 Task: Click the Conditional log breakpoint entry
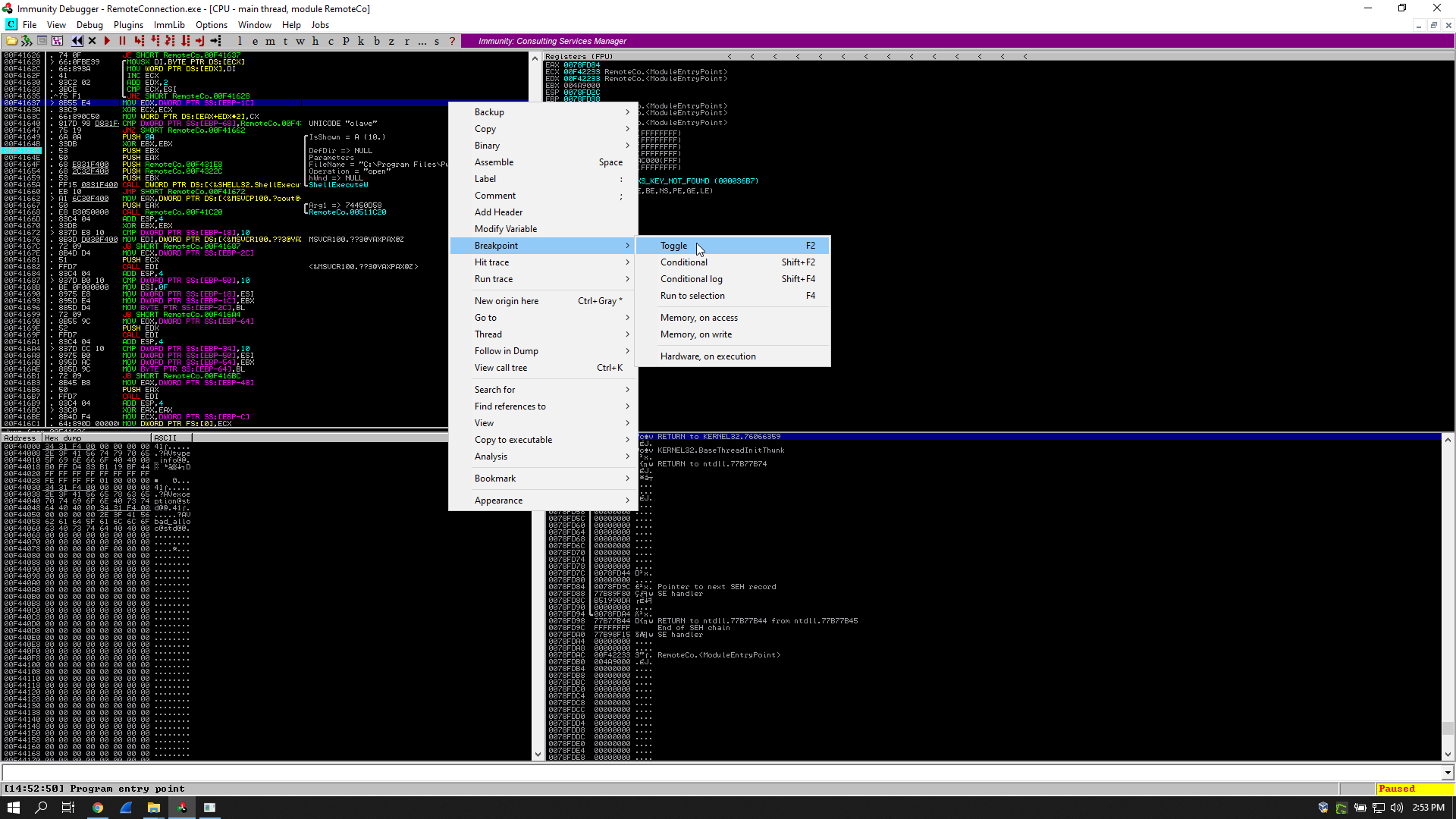[691, 279]
